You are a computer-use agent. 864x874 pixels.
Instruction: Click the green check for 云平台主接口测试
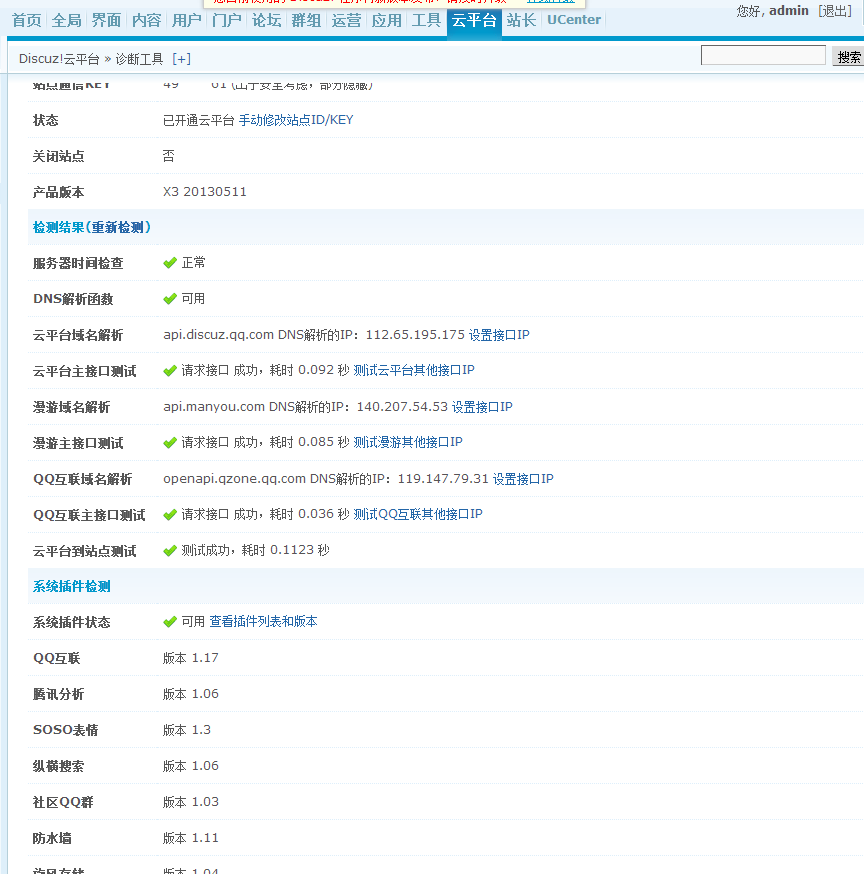click(x=170, y=371)
